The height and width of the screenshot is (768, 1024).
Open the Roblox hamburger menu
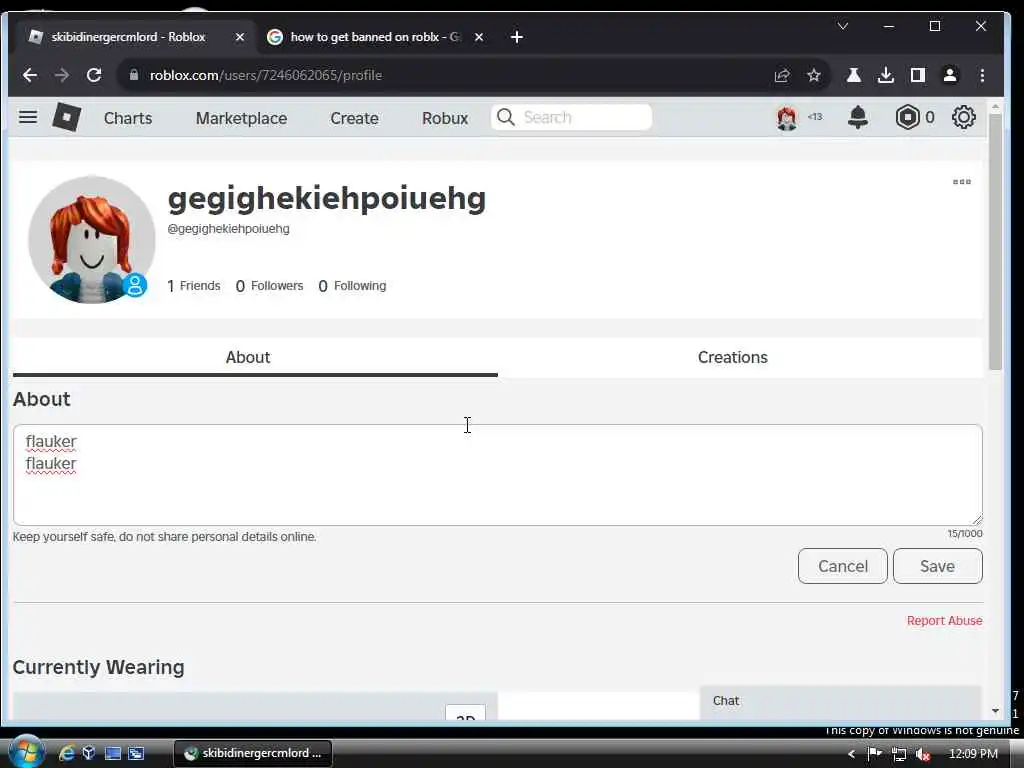point(27,118)
